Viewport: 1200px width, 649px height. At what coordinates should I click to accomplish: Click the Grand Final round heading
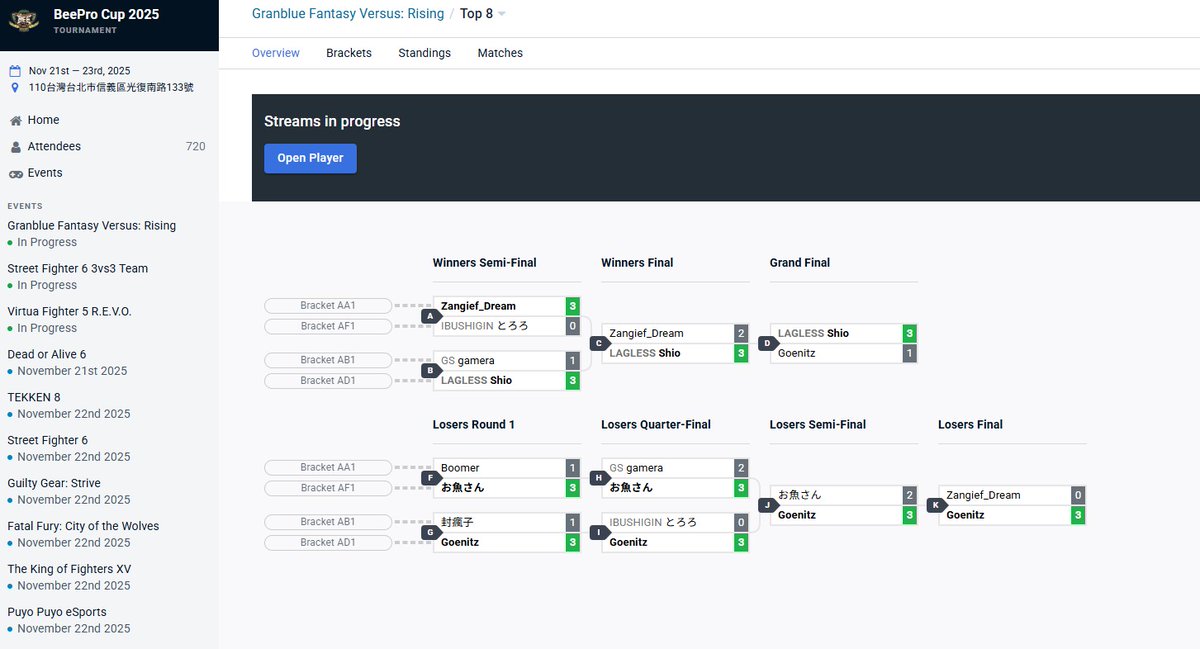800,263
